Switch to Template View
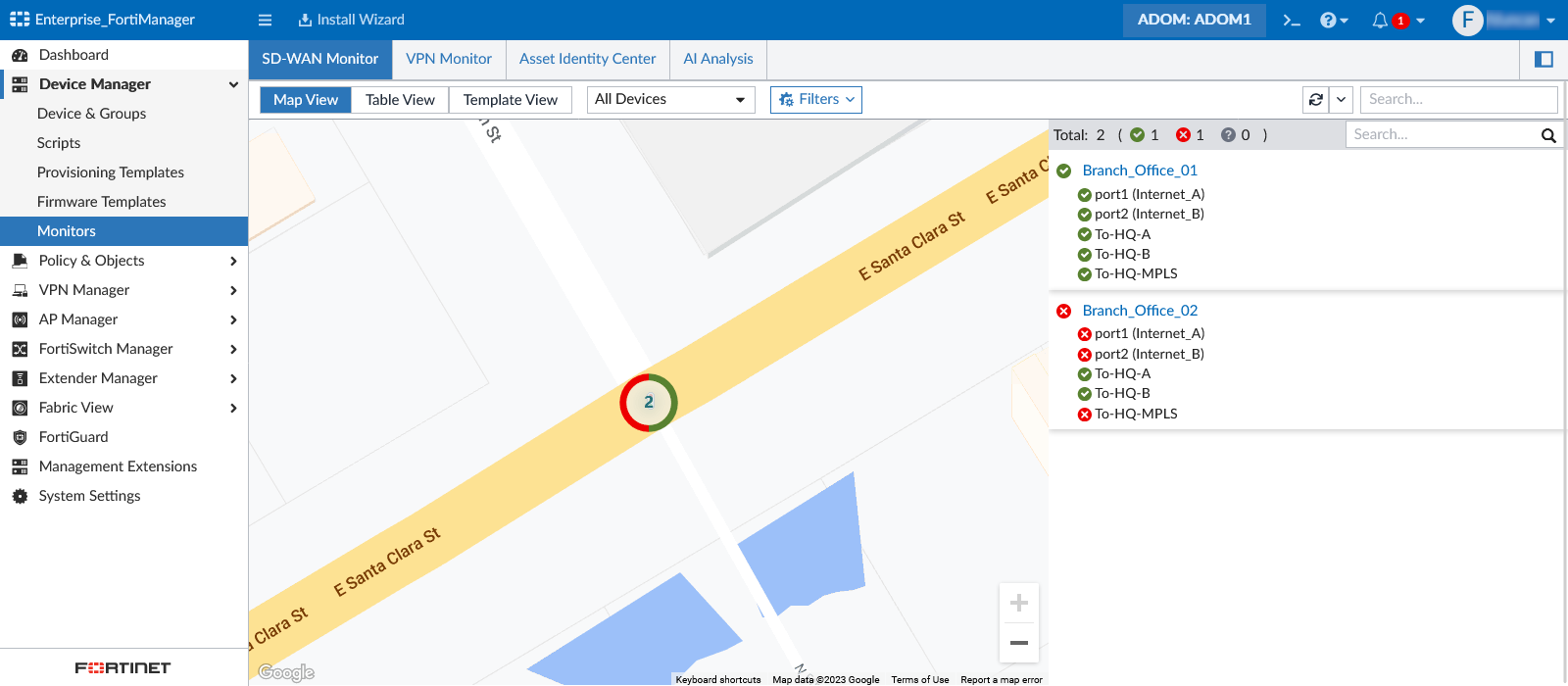 click(510, 100)
